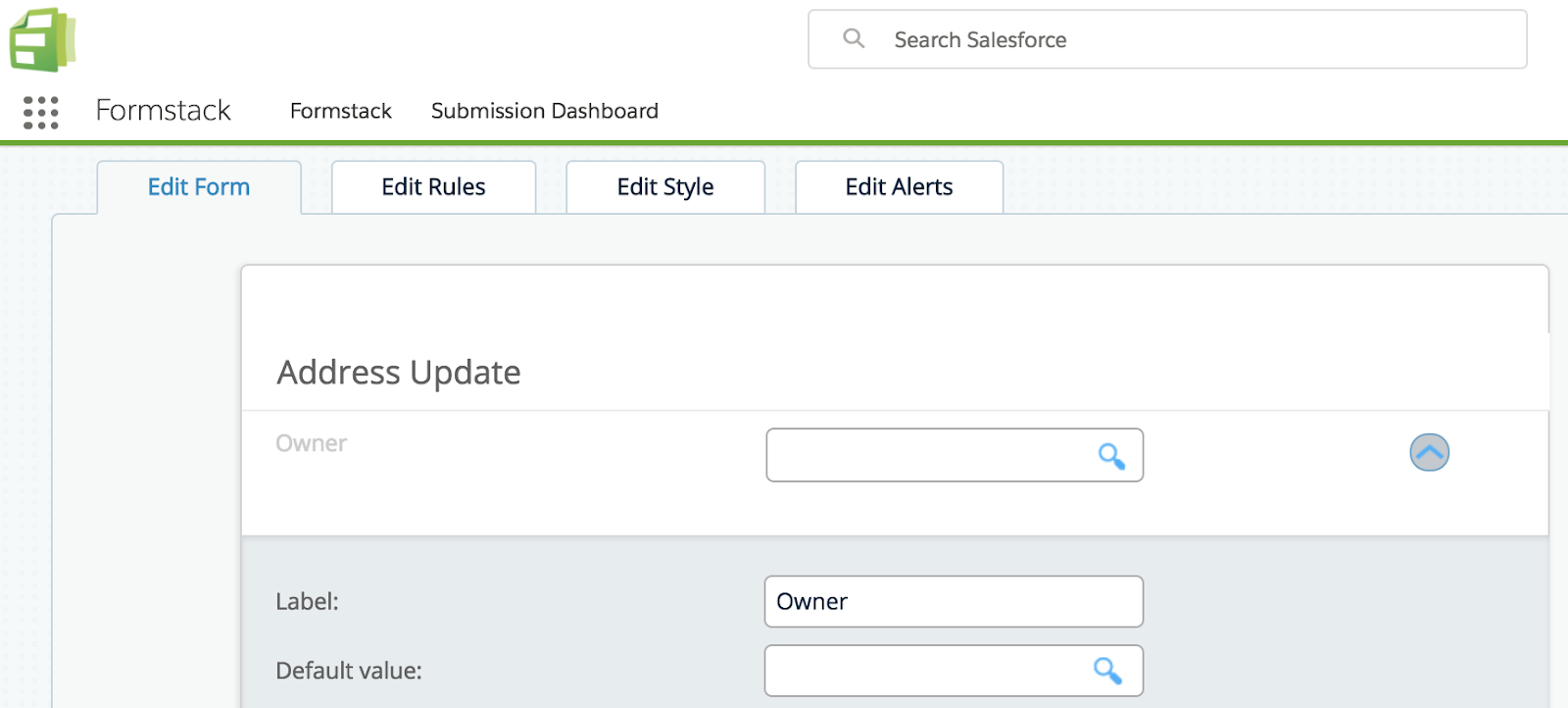Click the greyed Owner field label
The image size is (1568, 708).
click(311, 443)
